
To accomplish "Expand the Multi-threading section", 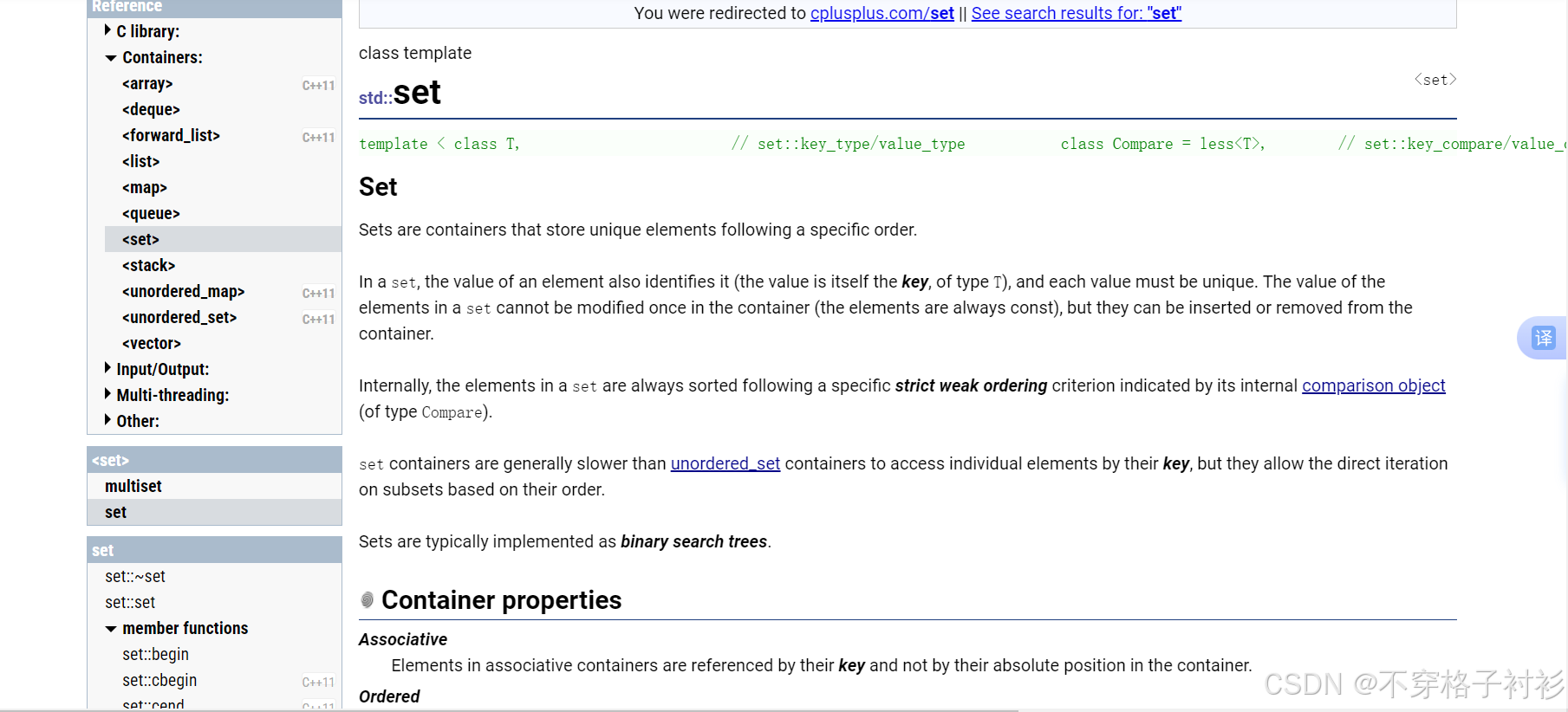I will pos(107,394).
